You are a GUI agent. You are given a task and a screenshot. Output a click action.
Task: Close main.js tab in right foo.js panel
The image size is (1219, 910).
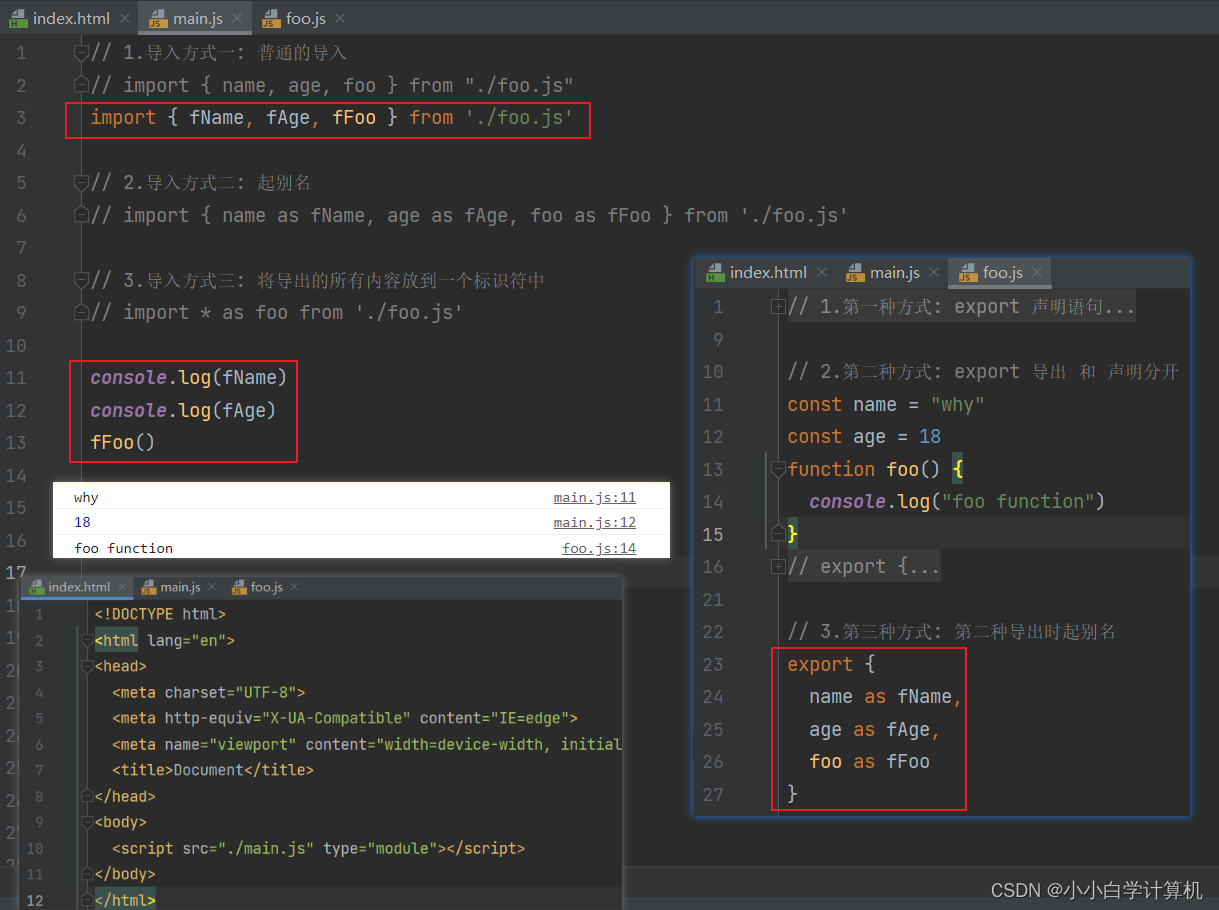[934, 272]
